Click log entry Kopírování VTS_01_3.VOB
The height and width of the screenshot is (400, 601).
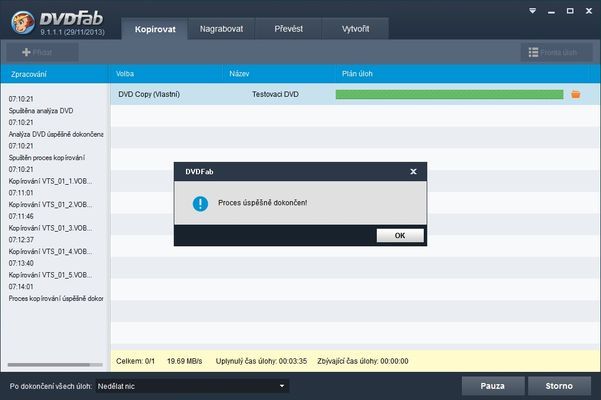coord(50,228)
